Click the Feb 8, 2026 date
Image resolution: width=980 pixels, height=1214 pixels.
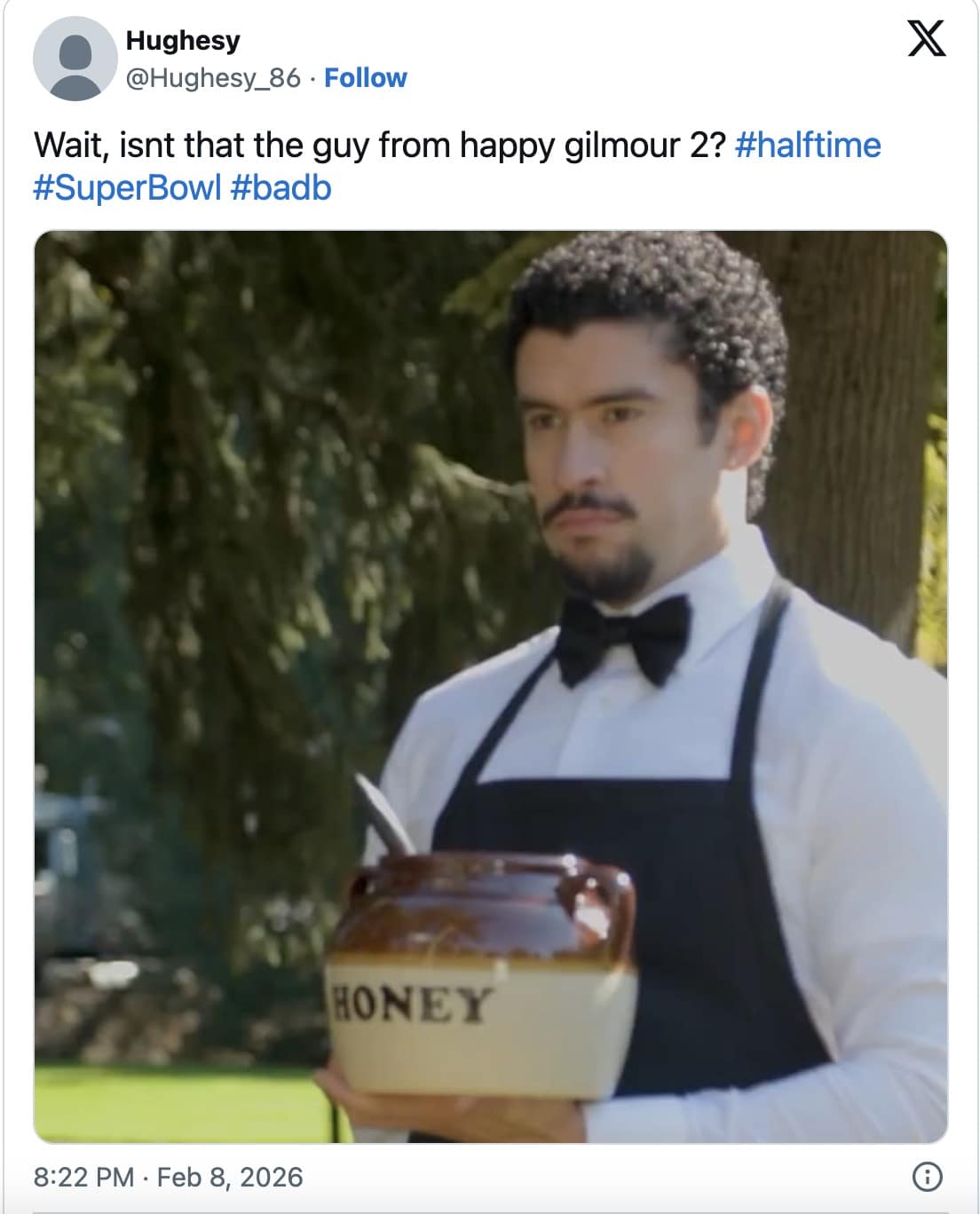point(230,1177)
